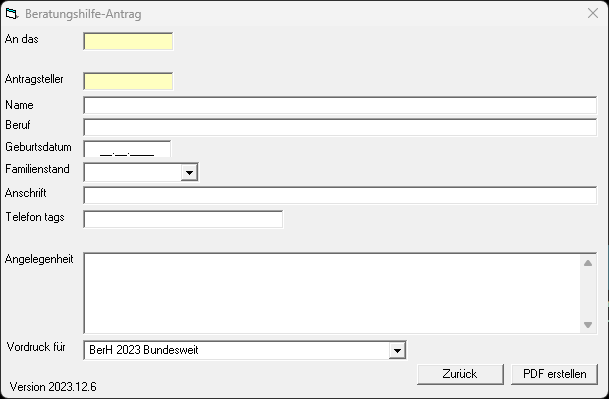Focus the Anschrift text field
Viewport: 609px width, 399px height.
(x=340, y=195)
